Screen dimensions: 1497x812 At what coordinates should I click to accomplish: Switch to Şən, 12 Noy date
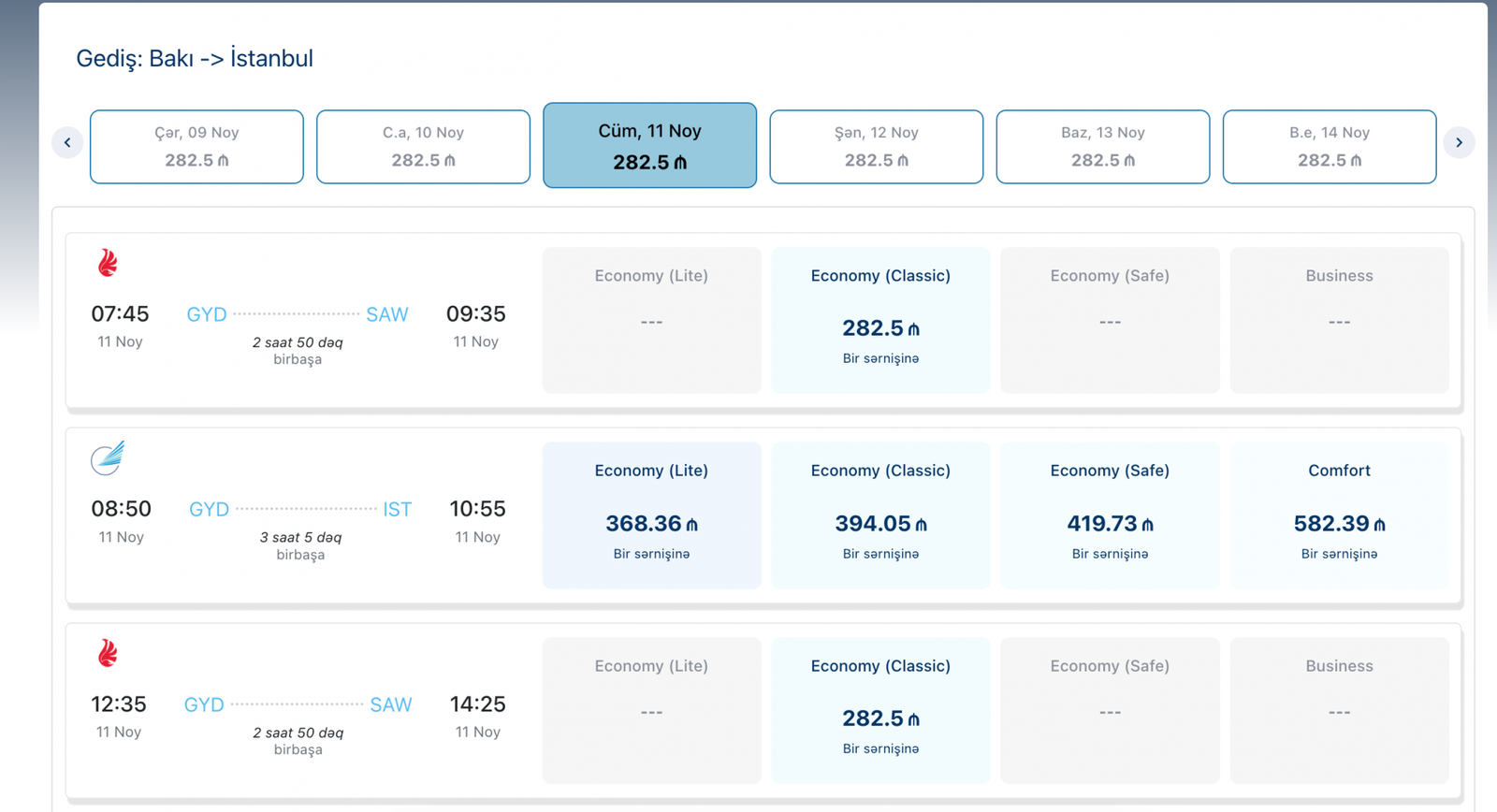(876, 147)
